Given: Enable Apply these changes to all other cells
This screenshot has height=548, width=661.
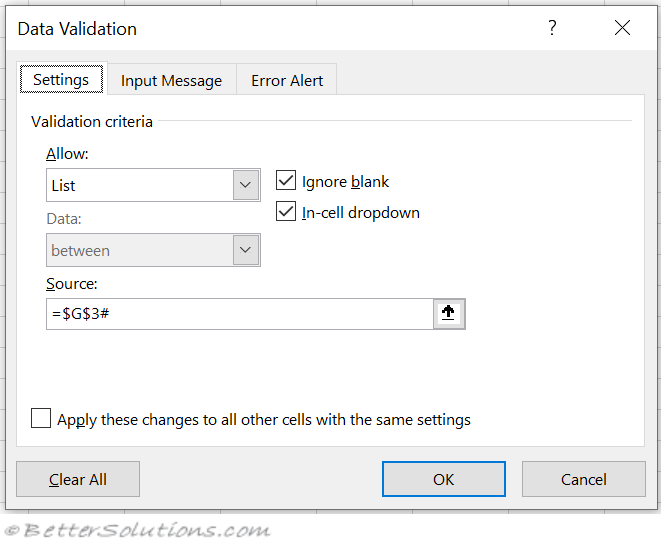Looking at the screenshot, I should (41, 418).
